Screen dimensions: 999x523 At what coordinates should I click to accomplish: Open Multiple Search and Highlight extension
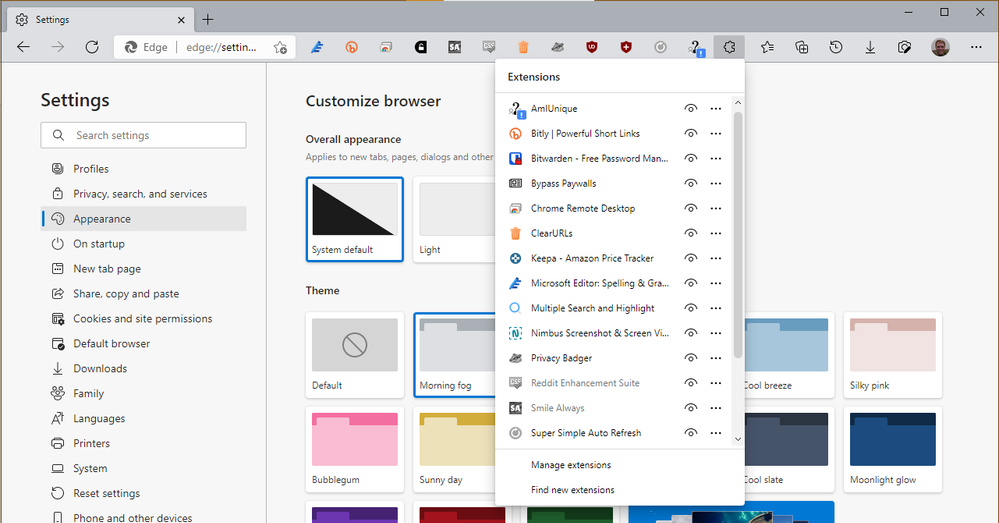click(x=593, y=308)
